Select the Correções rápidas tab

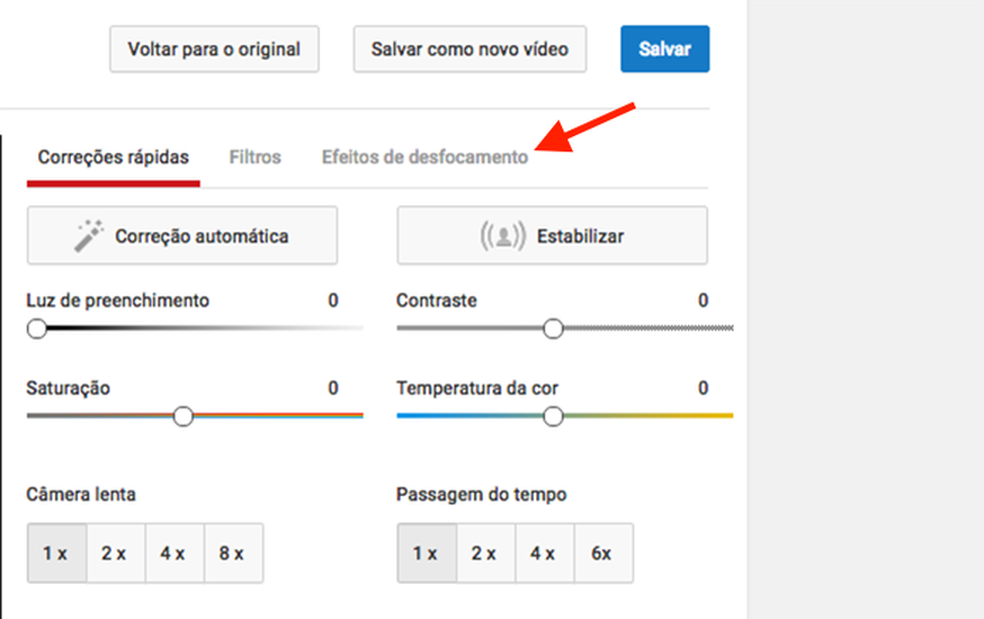point(112,156)
